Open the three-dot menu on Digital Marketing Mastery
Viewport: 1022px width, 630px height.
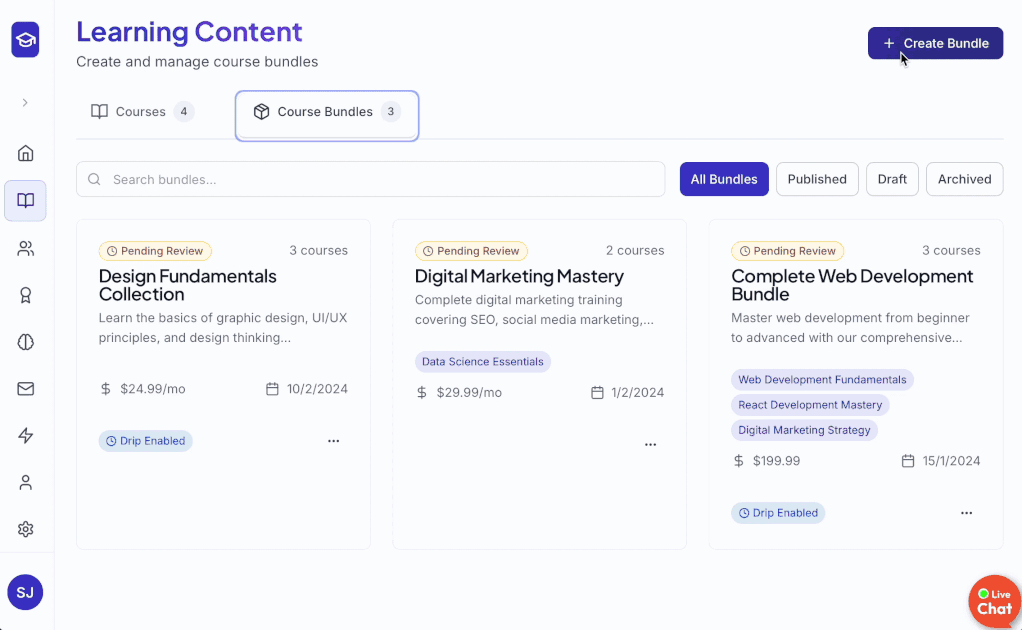tap(650, 444)
